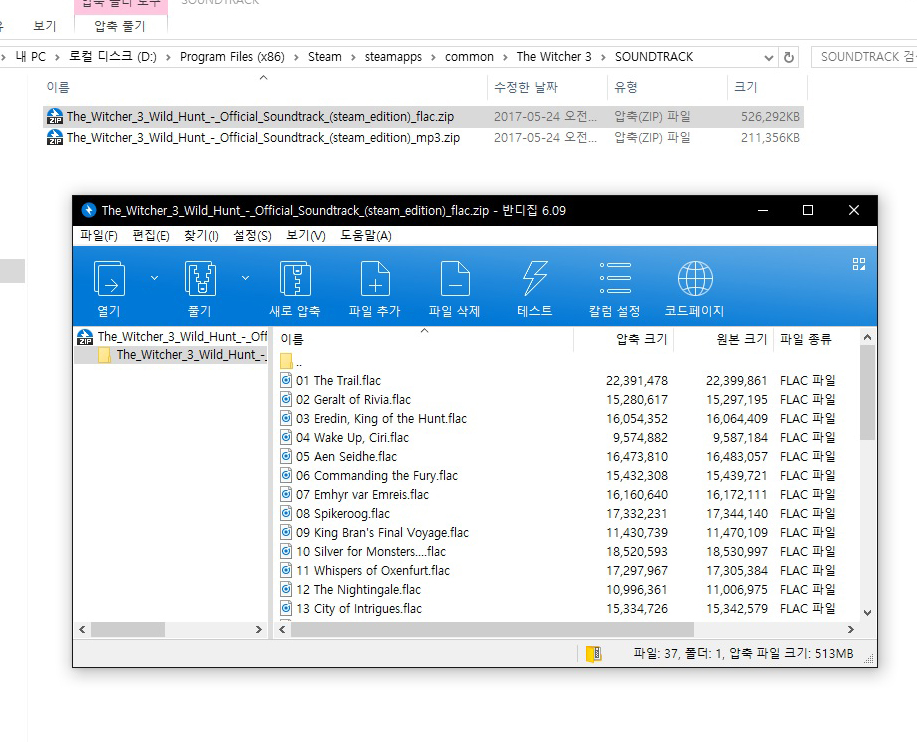
Task: Select the The_Witcher_3_Wild_Hunt_ folder in the tree
Action: click(181, 355)
